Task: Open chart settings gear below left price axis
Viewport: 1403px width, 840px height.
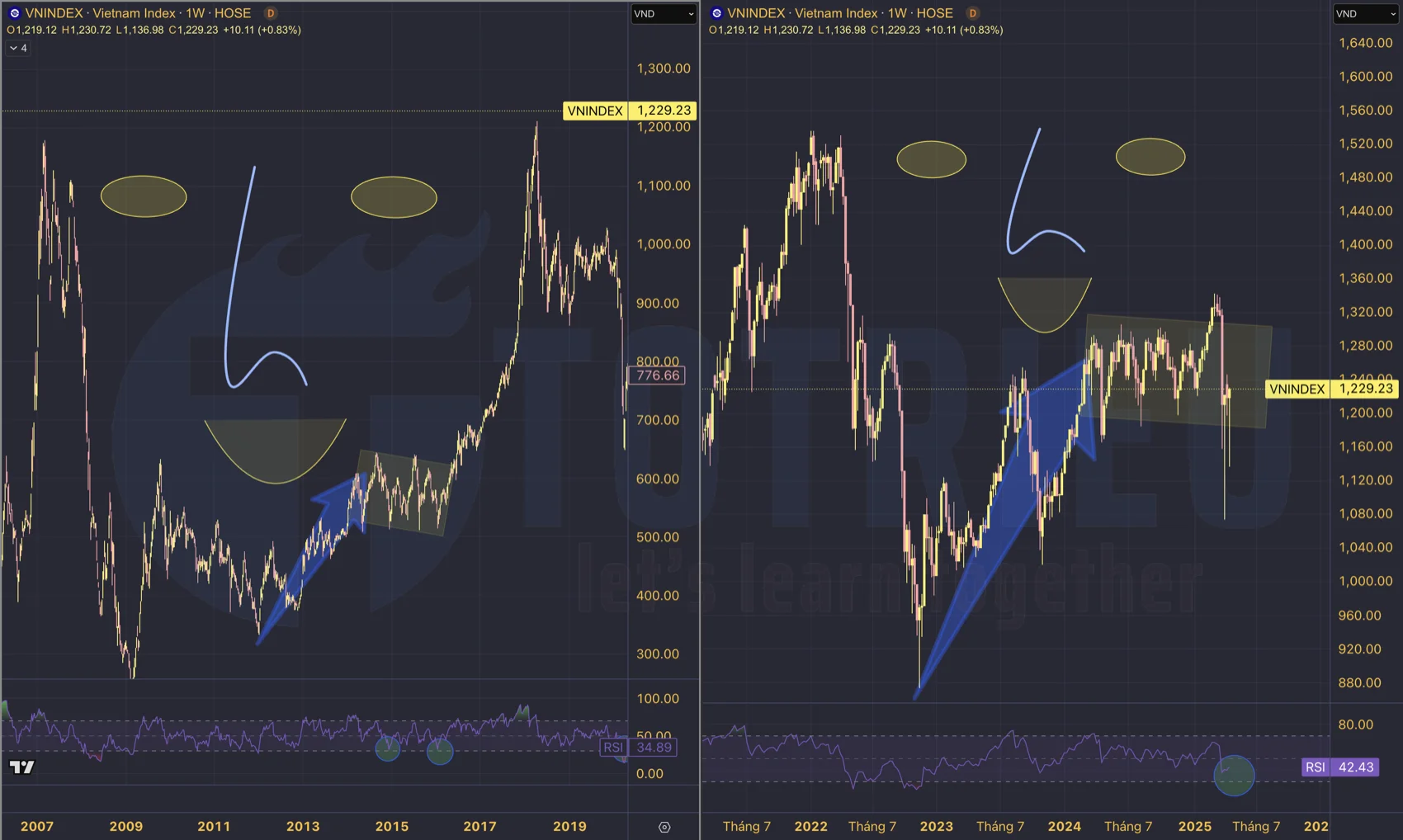Action: coord(664,827)
